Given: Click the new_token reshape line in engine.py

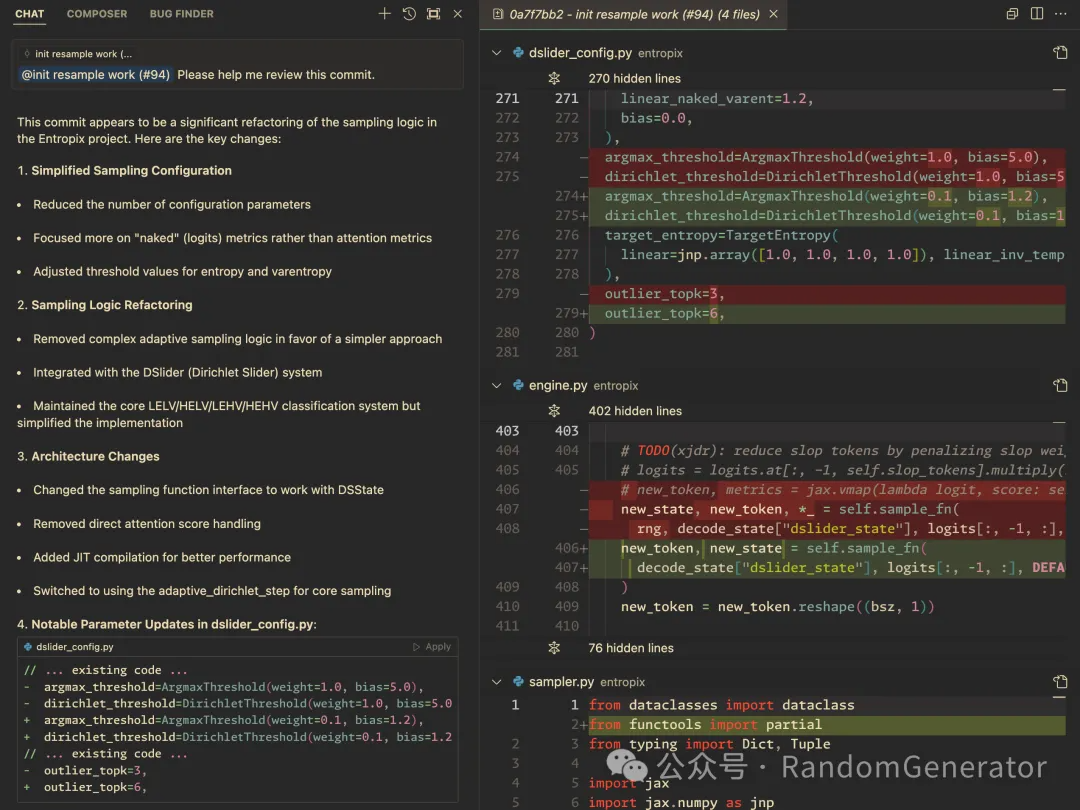Looking at the screenshot, I should [x=778, y=607].
